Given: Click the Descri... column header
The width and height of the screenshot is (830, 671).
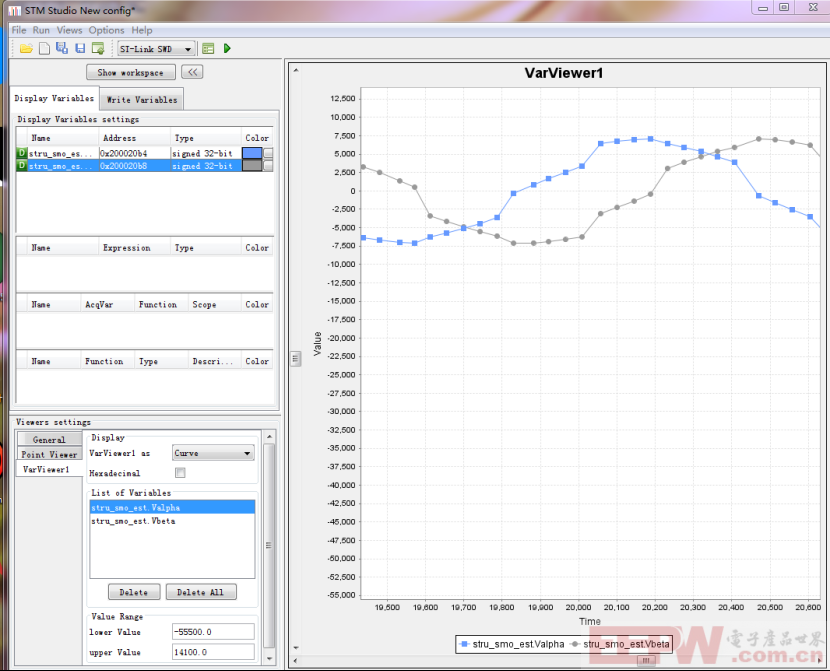Looking at the screenshot, I should (x=214, y=361).
